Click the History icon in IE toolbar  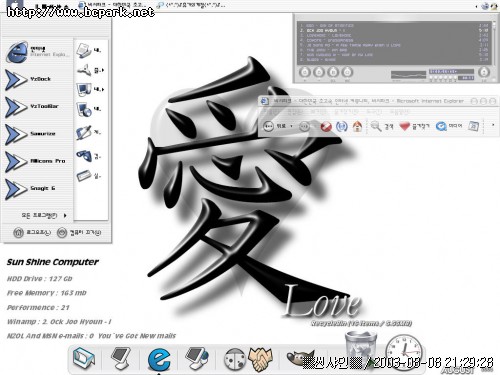point(474,126)
